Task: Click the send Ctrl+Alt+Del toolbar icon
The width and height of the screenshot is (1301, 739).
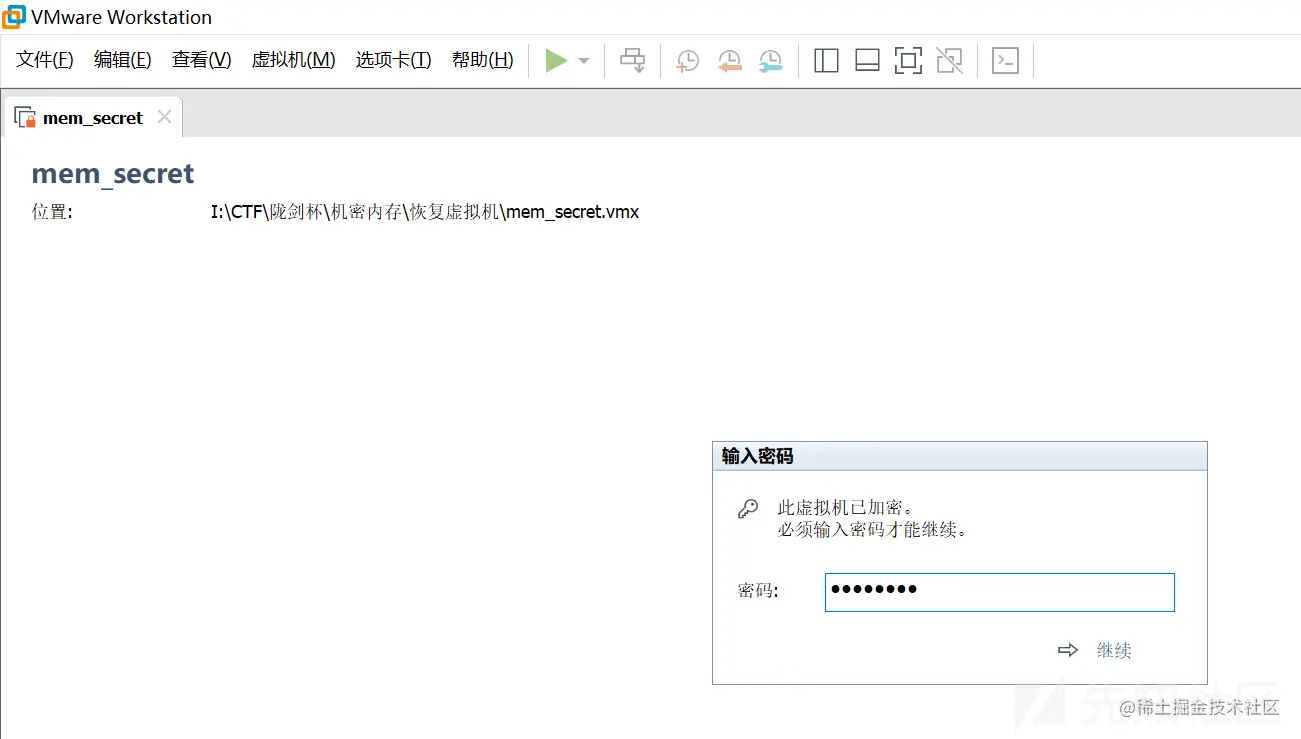Action: [633, 61]
